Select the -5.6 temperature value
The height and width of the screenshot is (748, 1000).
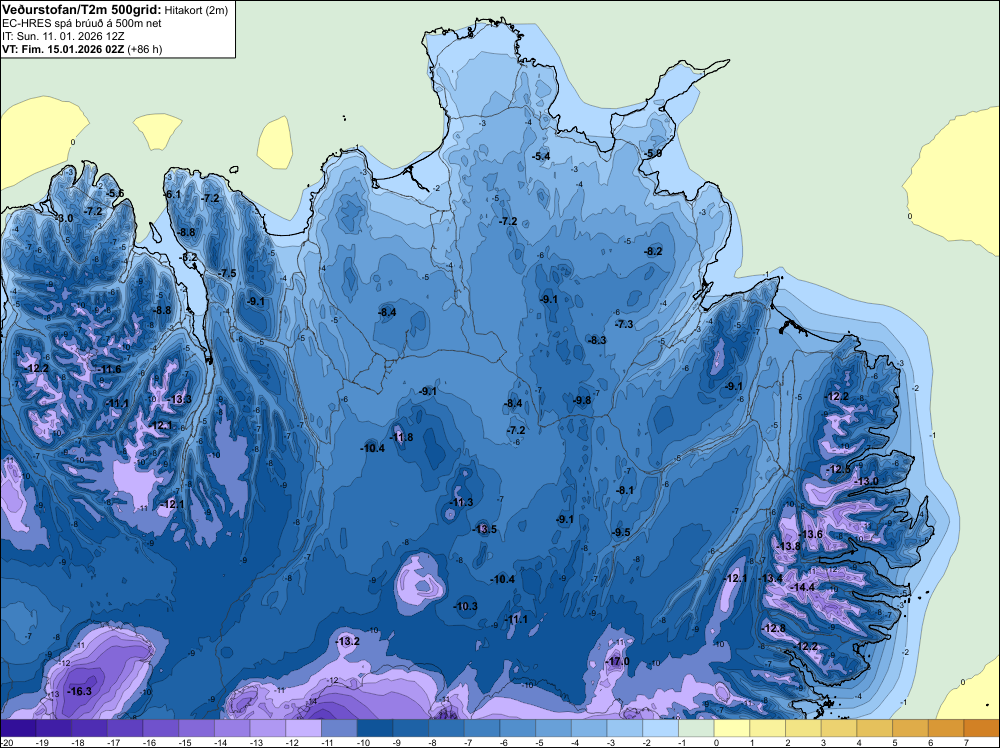(115, 193)
